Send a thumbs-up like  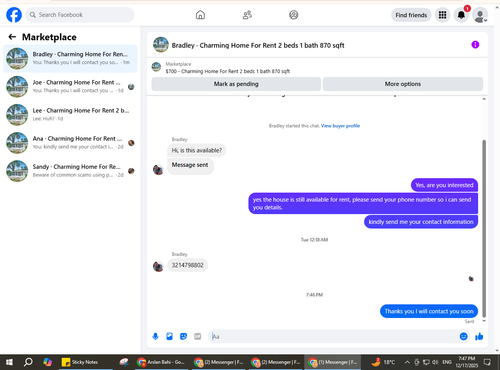pos(479,336)
